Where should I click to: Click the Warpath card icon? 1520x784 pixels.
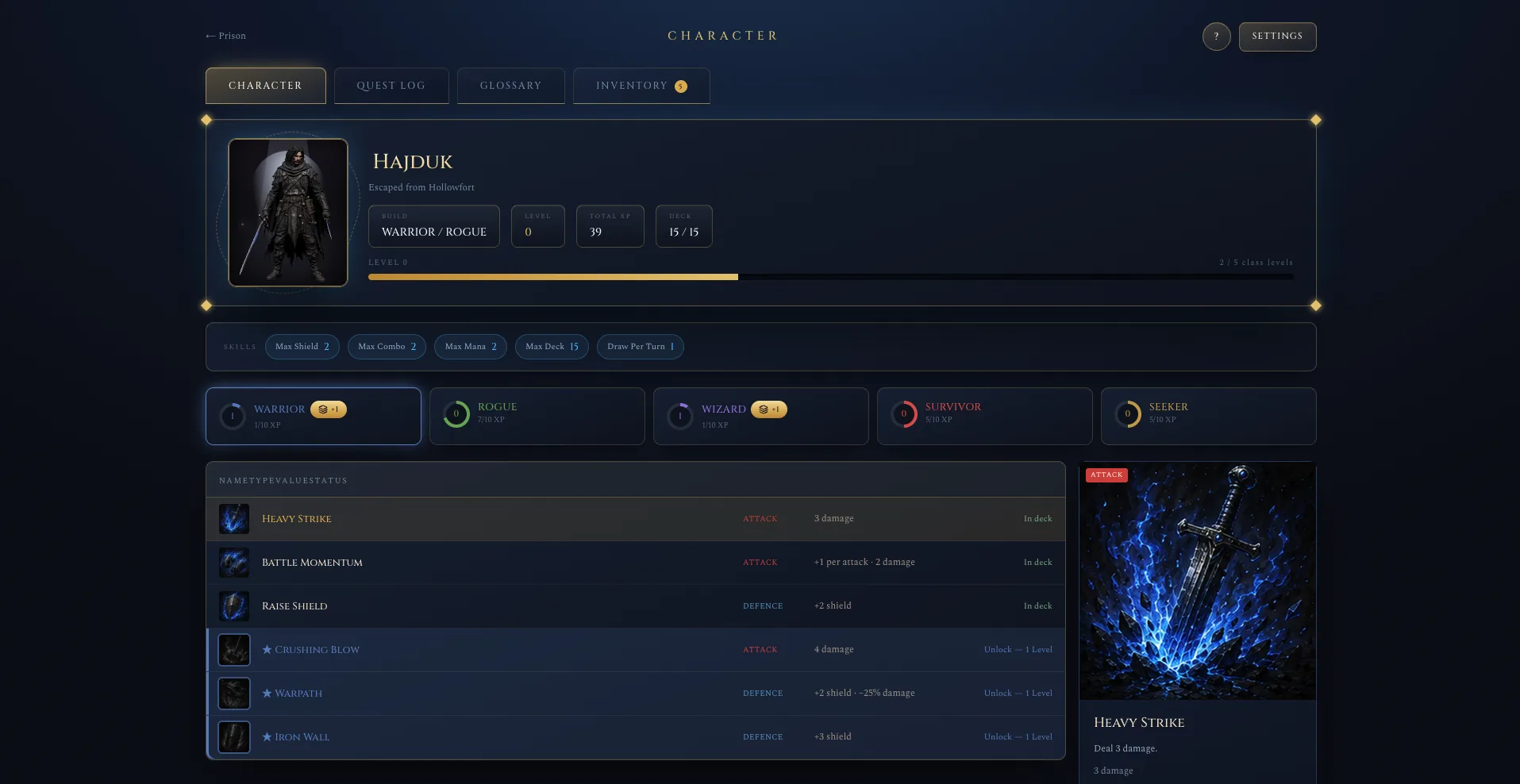pos(234,694)
